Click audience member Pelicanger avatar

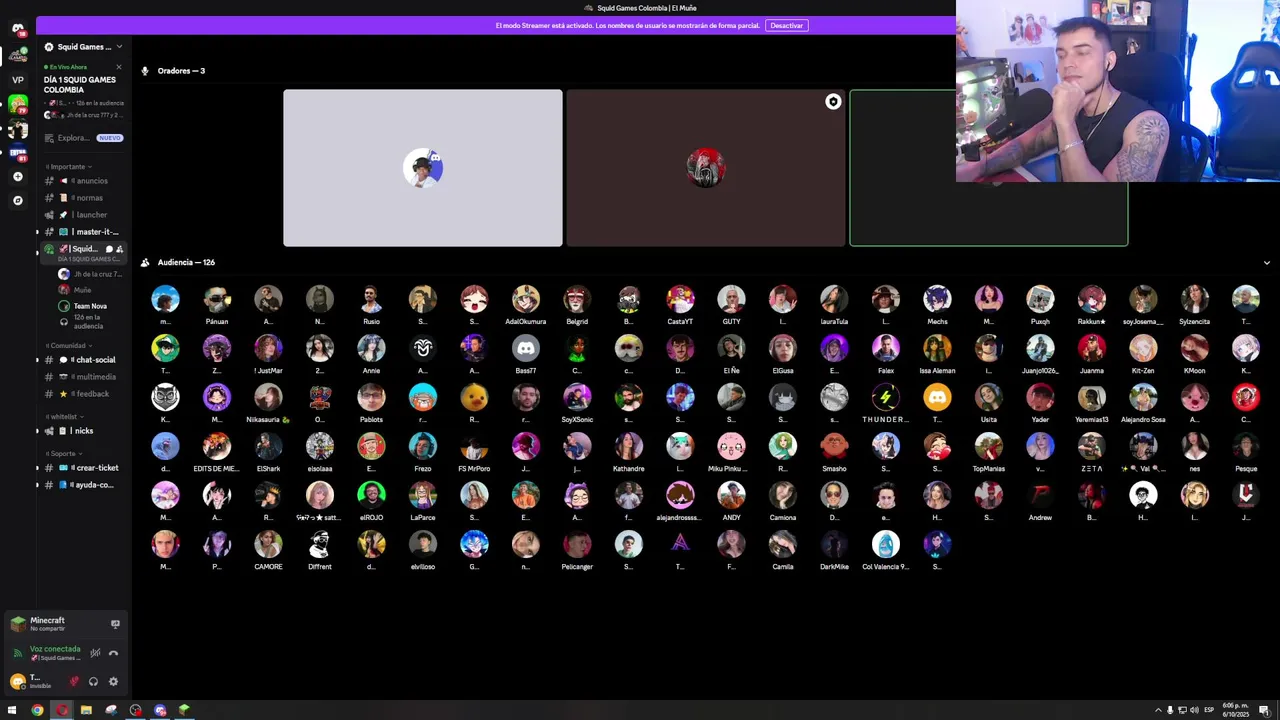577,544
